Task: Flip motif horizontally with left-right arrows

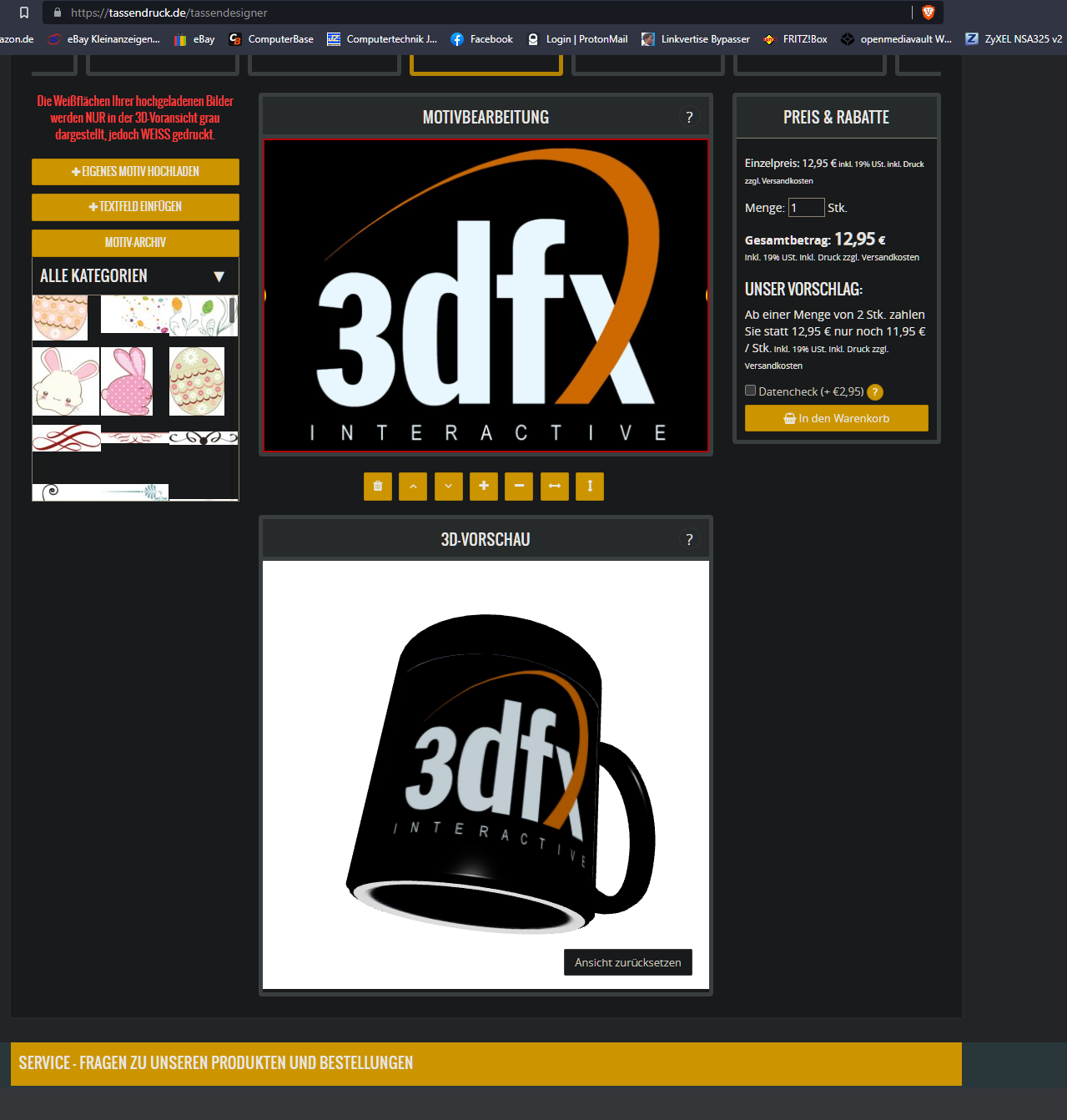Action: point(555,487)
